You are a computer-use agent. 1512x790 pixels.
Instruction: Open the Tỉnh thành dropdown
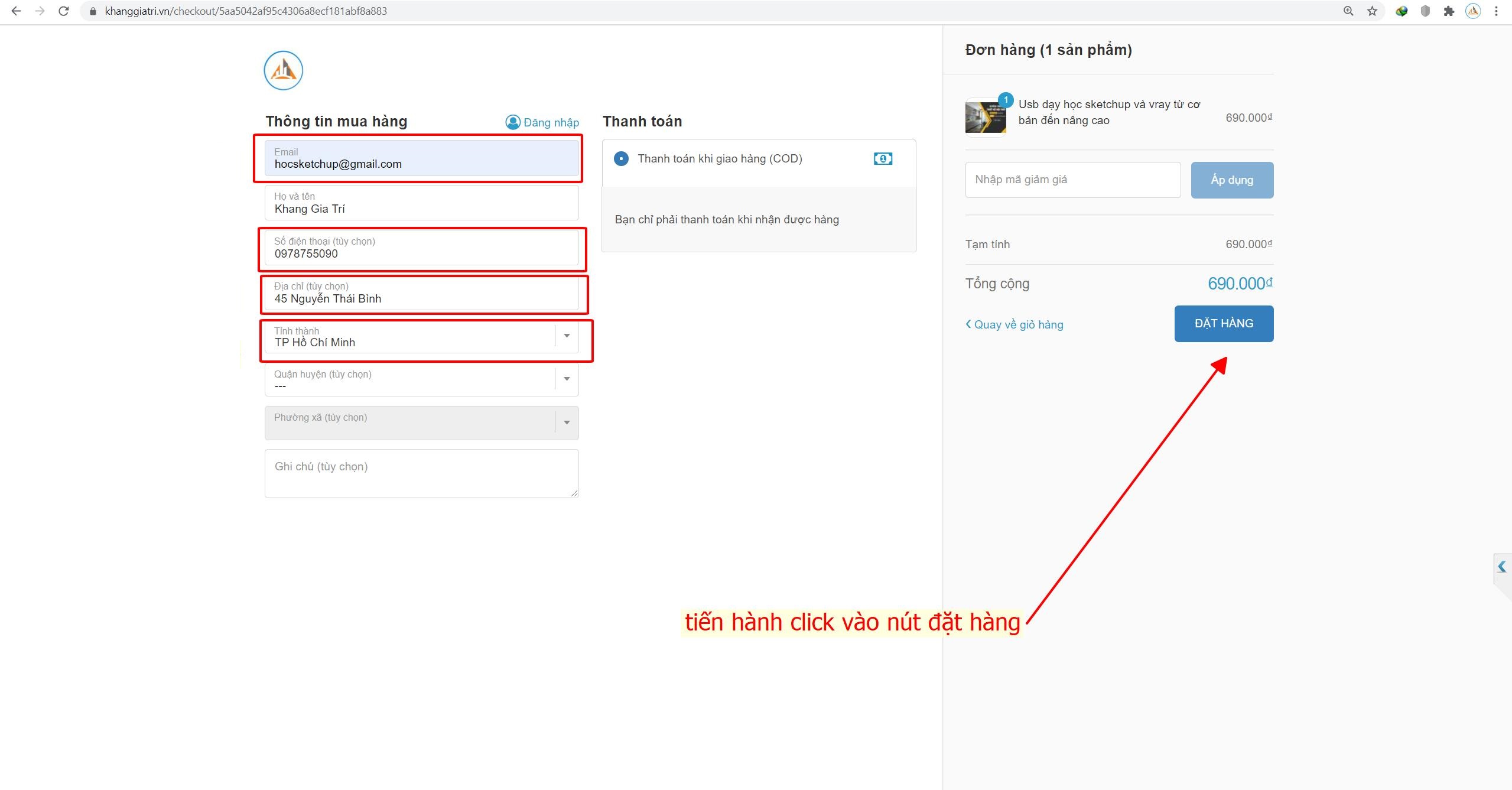pos(566,336)
